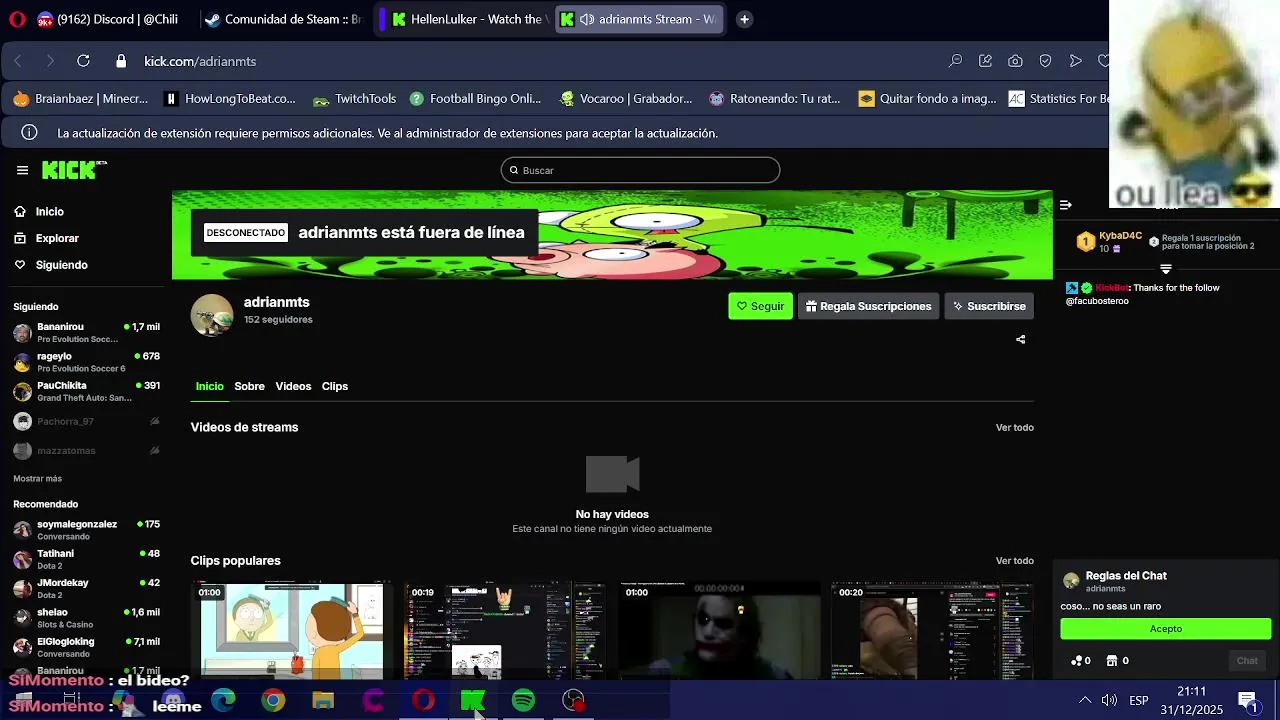Open offline Pachorra_97 channel
Image resolution: width=1280 pixels, height=720 pixels.
pos(86,422)
